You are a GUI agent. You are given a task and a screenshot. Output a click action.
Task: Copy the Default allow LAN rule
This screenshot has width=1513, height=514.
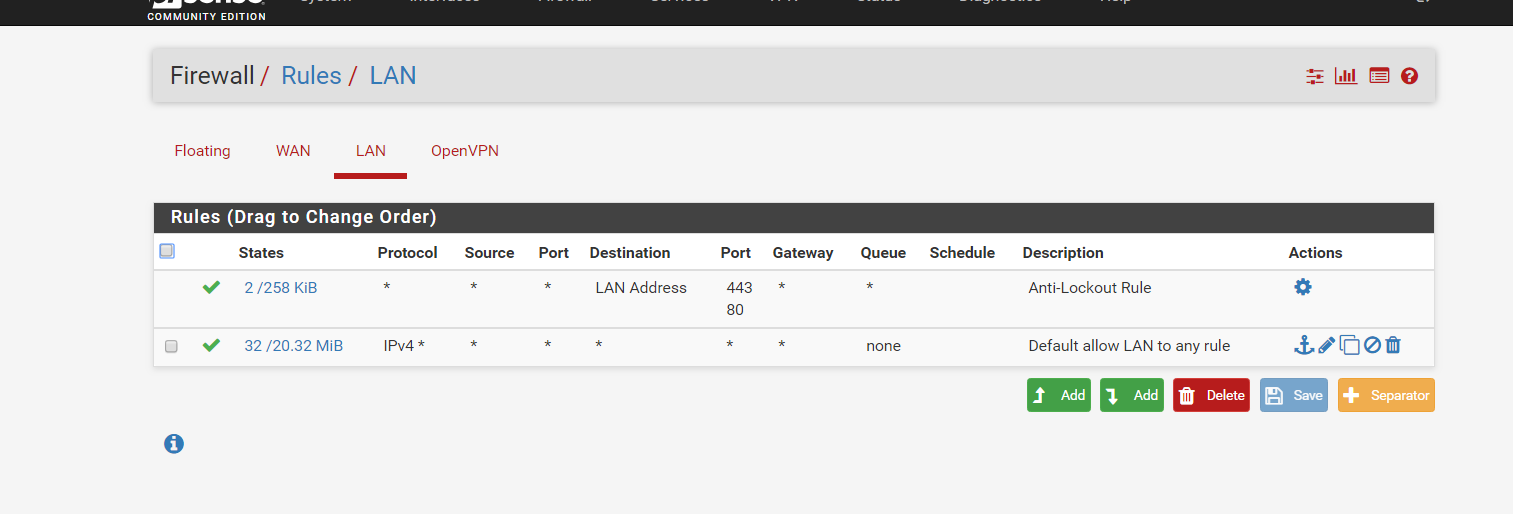click(1349, 345)
